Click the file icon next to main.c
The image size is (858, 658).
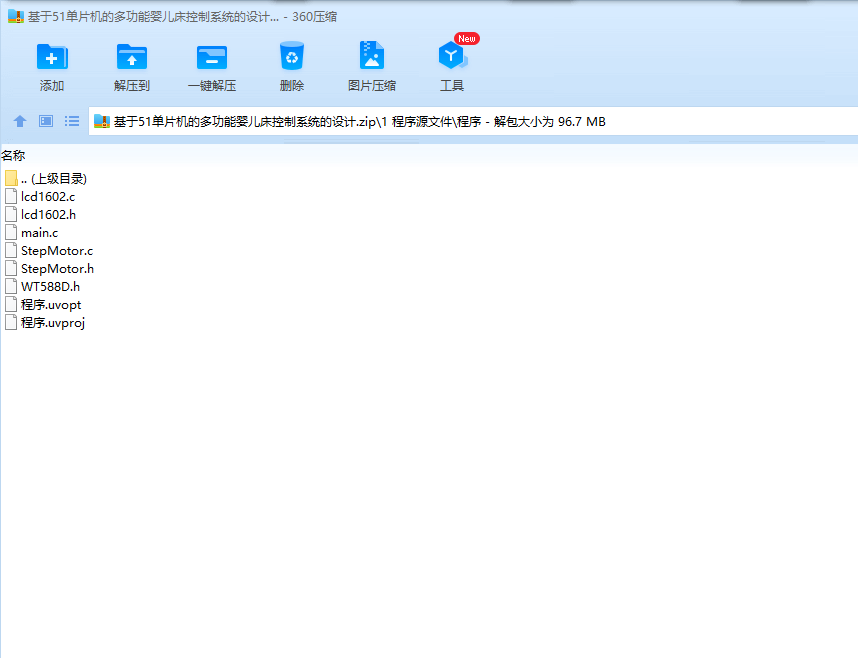tap(11, 232)
